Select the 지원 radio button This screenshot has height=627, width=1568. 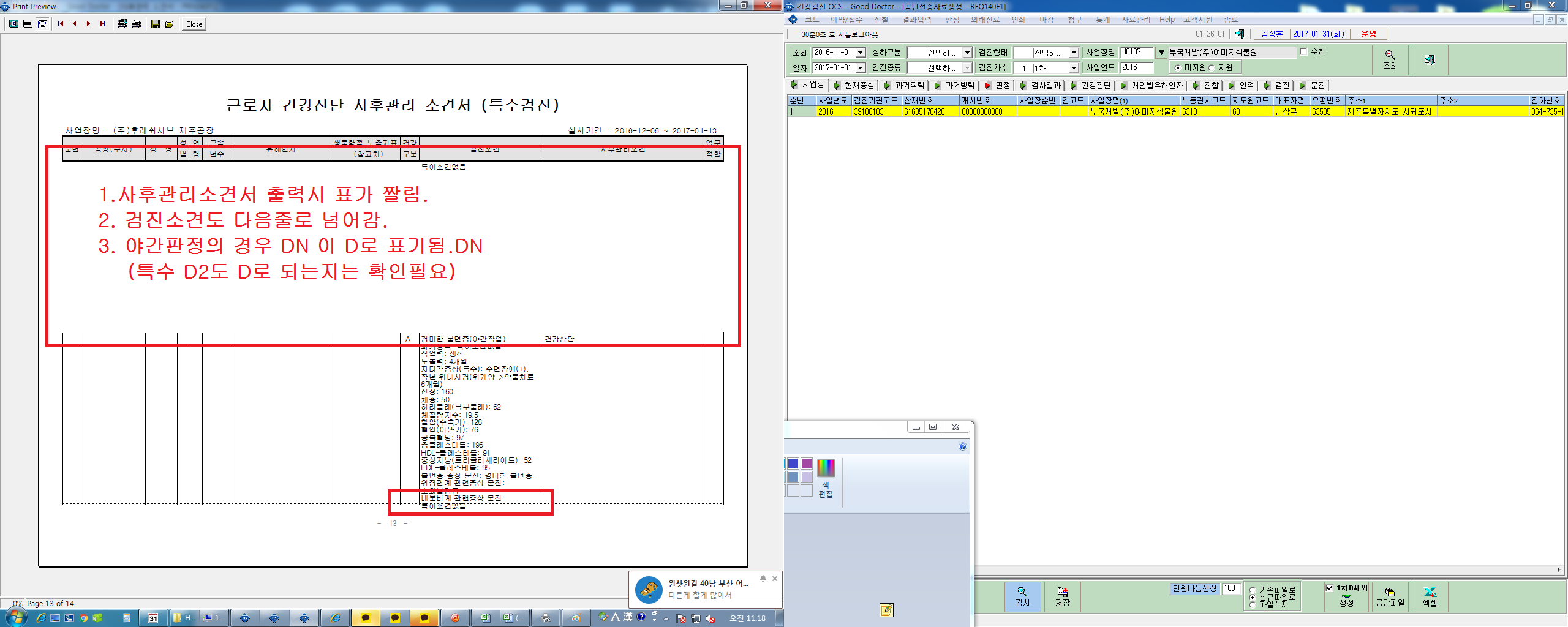point(1211,68)
